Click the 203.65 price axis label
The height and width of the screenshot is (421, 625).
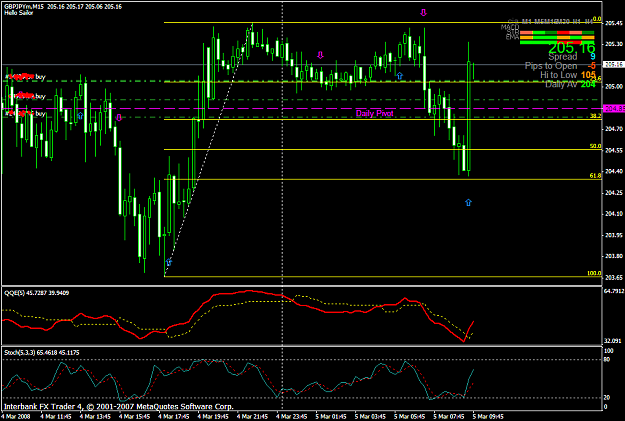614,277
